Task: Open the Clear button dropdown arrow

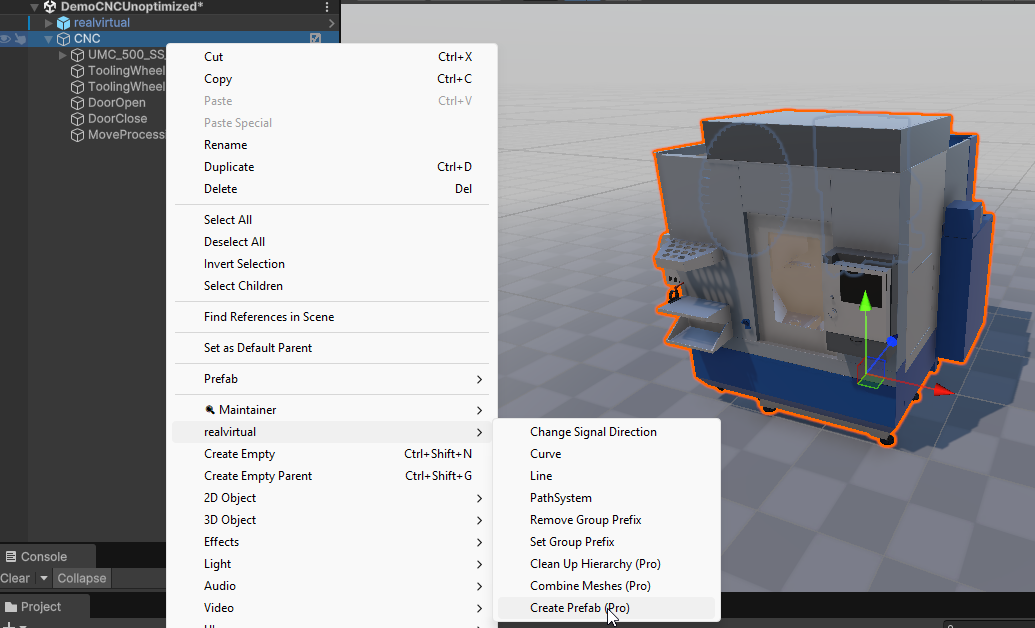Action: coord(44,578)
